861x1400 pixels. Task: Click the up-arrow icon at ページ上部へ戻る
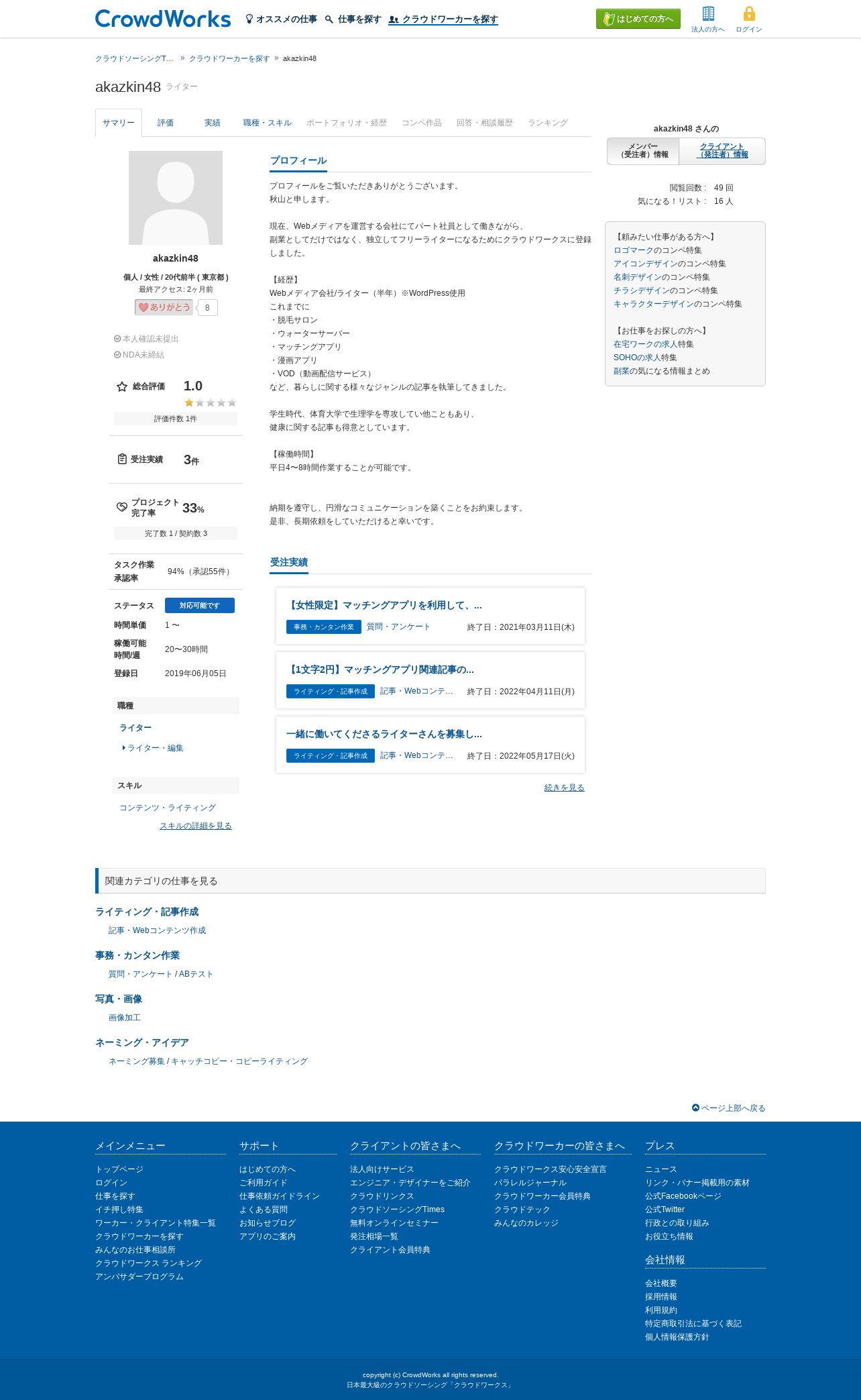[x=695, y=1108]
